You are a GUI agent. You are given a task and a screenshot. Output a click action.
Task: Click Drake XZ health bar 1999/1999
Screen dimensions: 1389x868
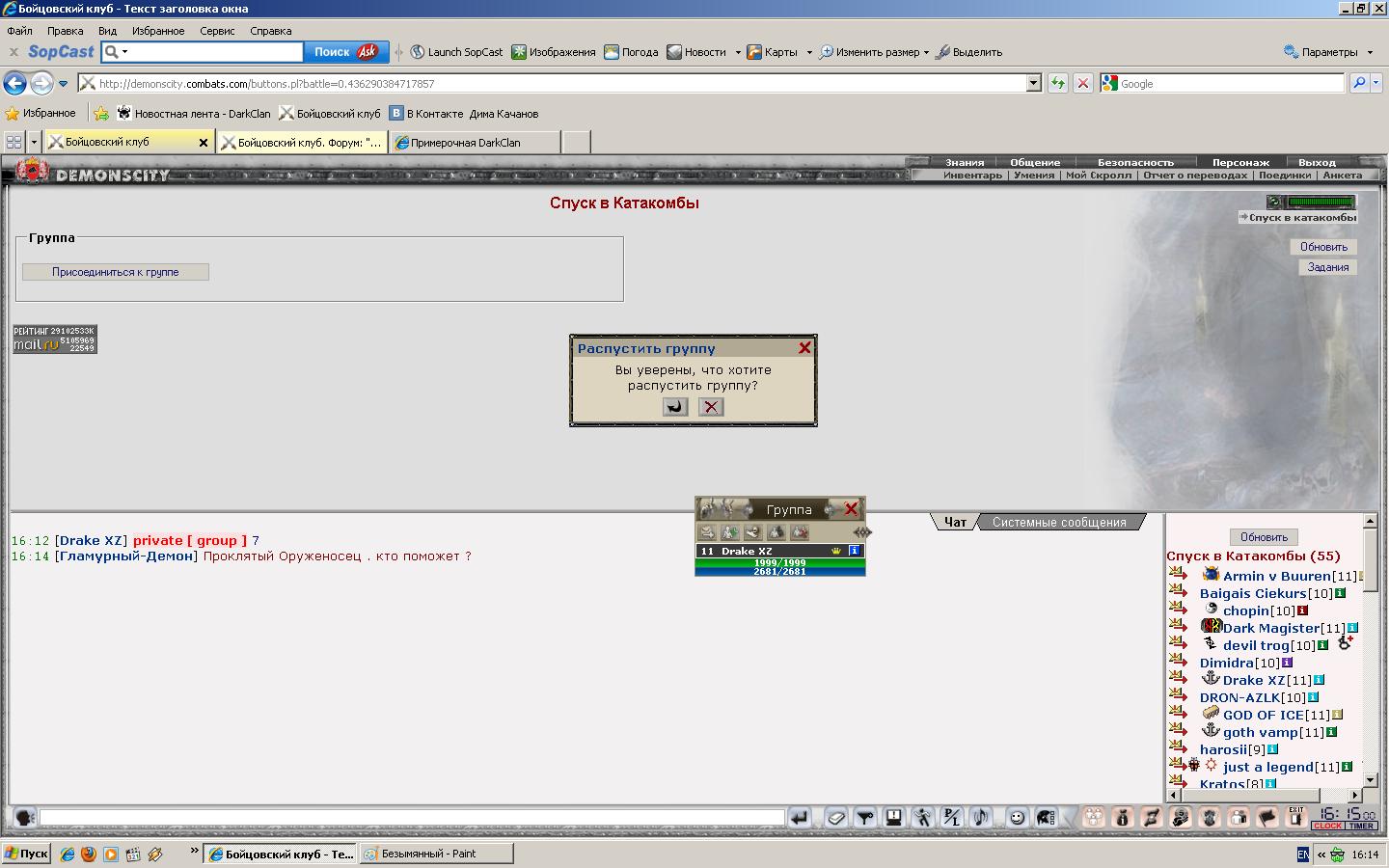(x=780, y=562)
